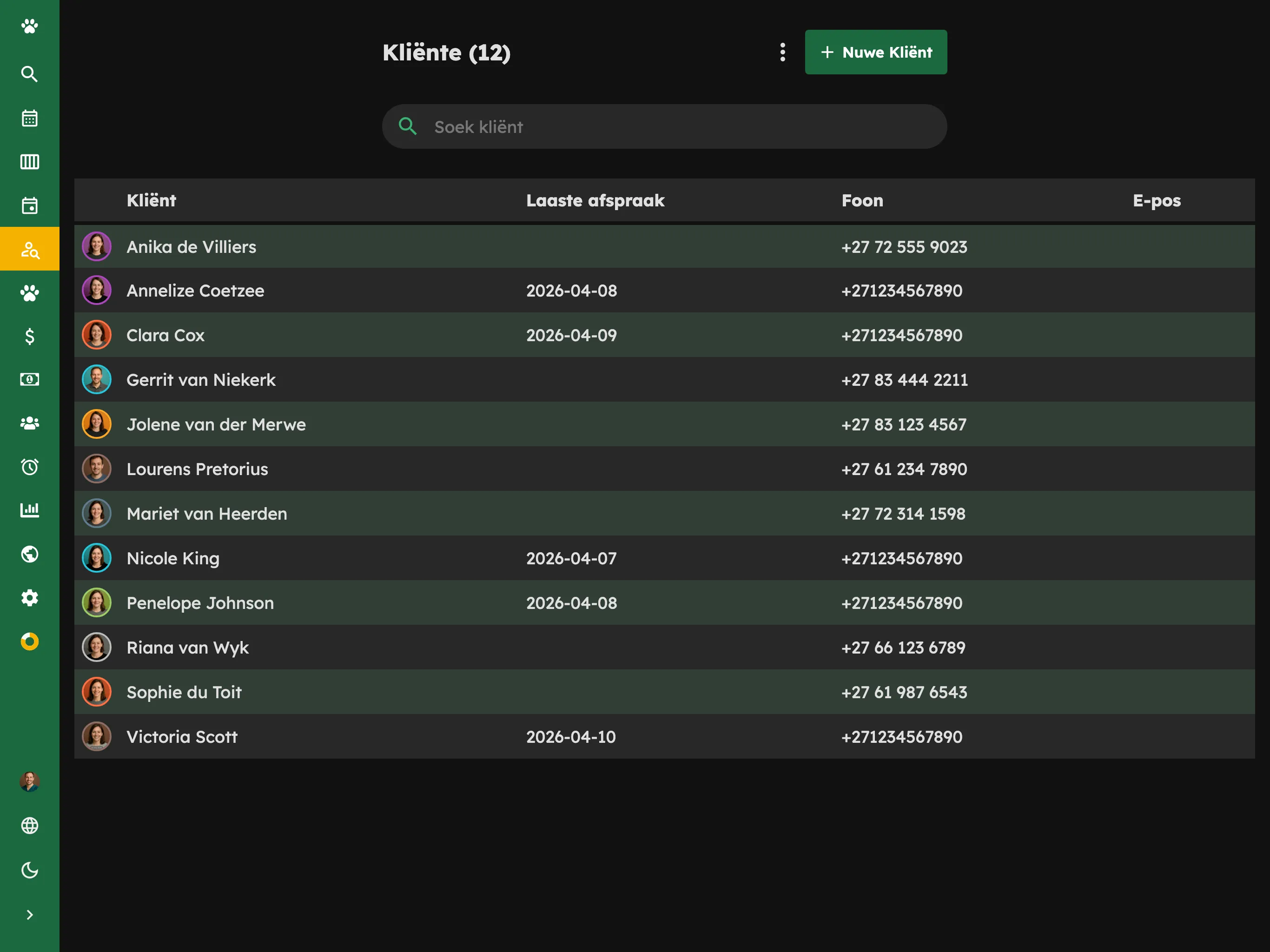The height and width of the screenshot is (952, 1270).
Task: Open the cash banknote payments icon
Action: click(29, 379)
